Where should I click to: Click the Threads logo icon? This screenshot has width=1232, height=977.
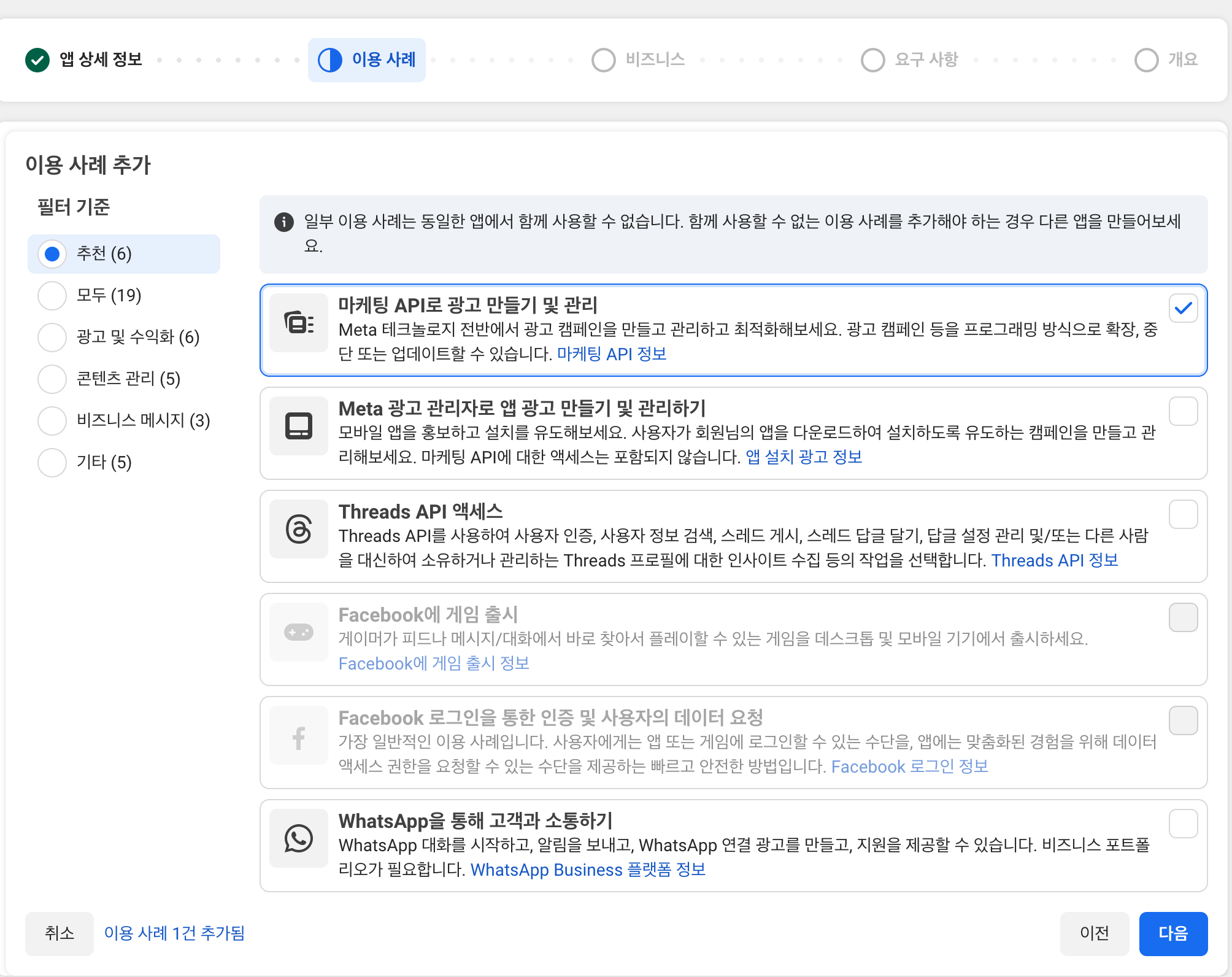[x=299, y=529]
